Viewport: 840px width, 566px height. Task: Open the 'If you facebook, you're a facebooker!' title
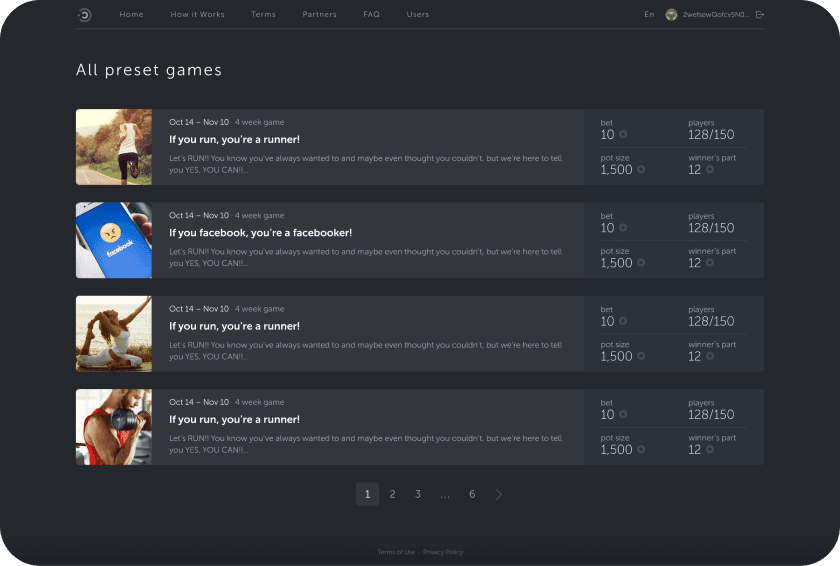click(x=260, y=233)
